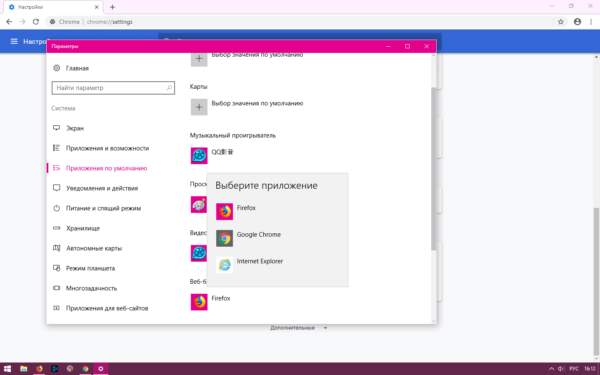Open File Explorer from the taskbar
This screenshot has height=375, width=600.
click(23, 368)
